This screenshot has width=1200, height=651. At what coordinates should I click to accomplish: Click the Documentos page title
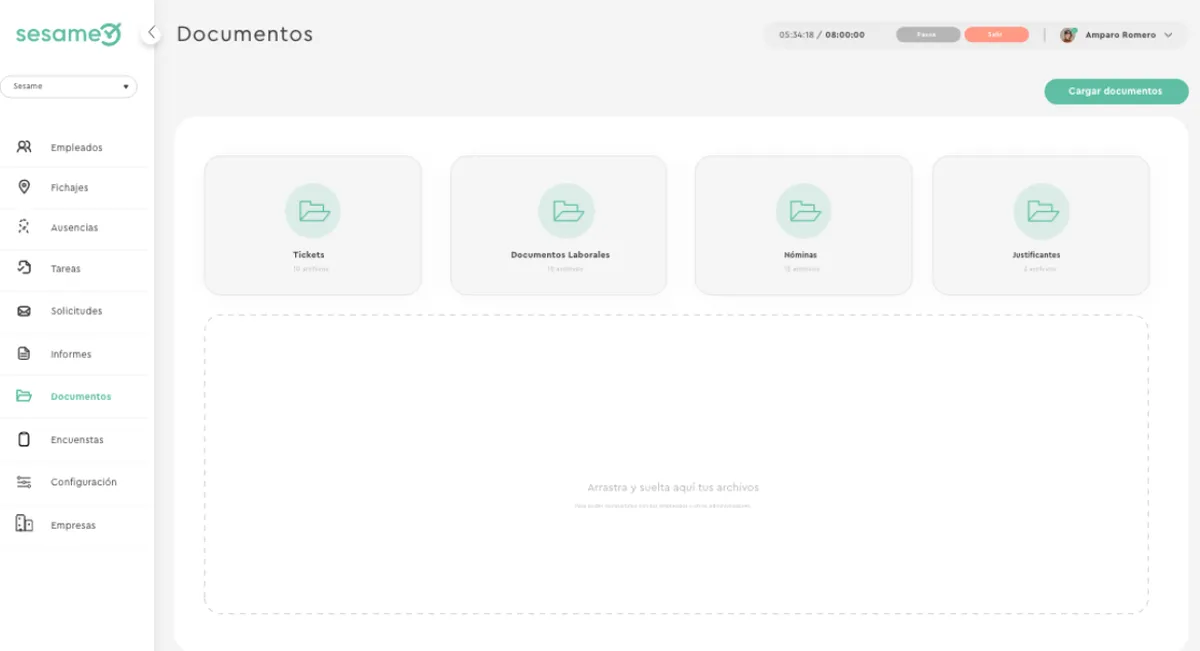[244, 34]
